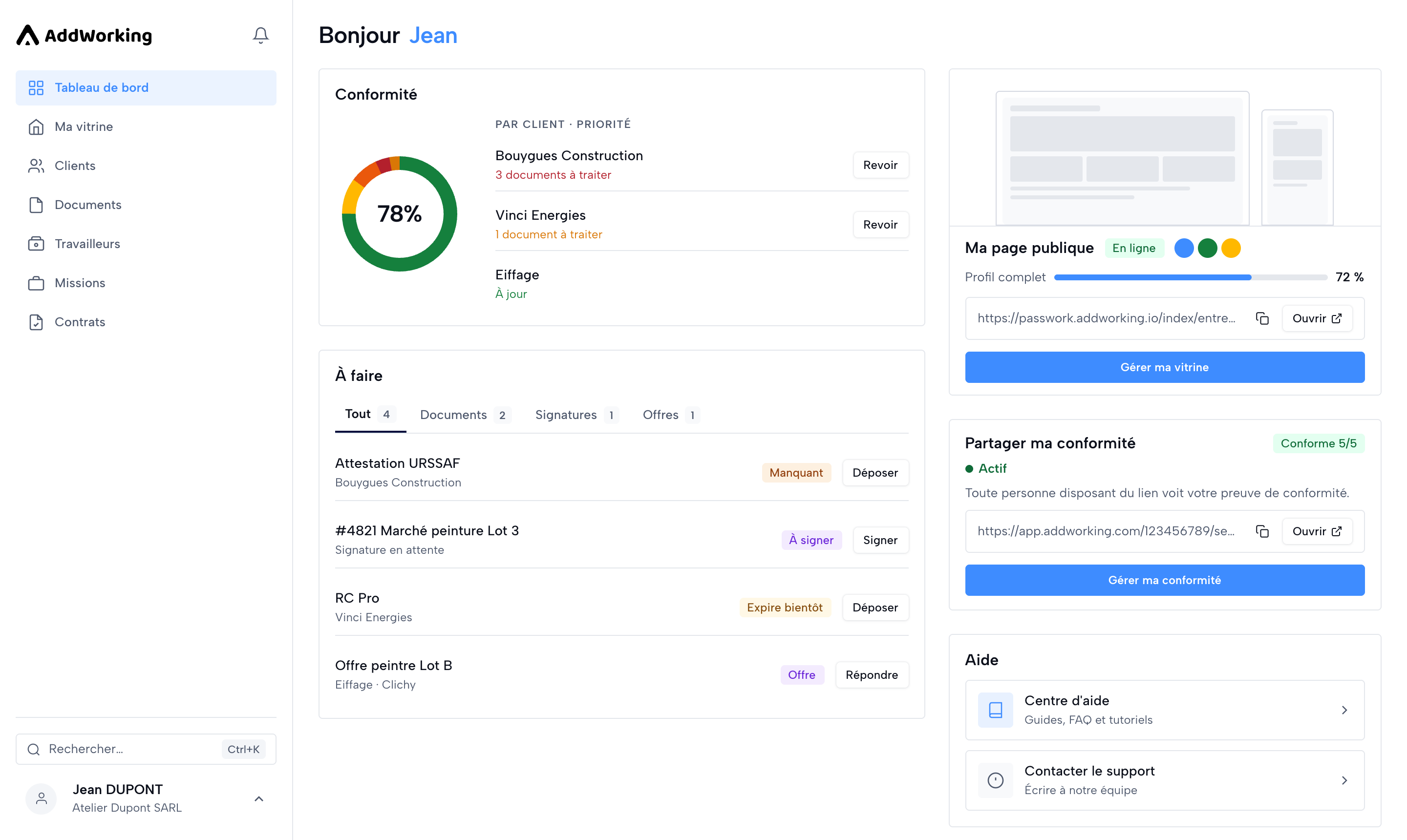Click the Contacter le support icon
This screenshot has height=840, width=1407.
point(995,780)
